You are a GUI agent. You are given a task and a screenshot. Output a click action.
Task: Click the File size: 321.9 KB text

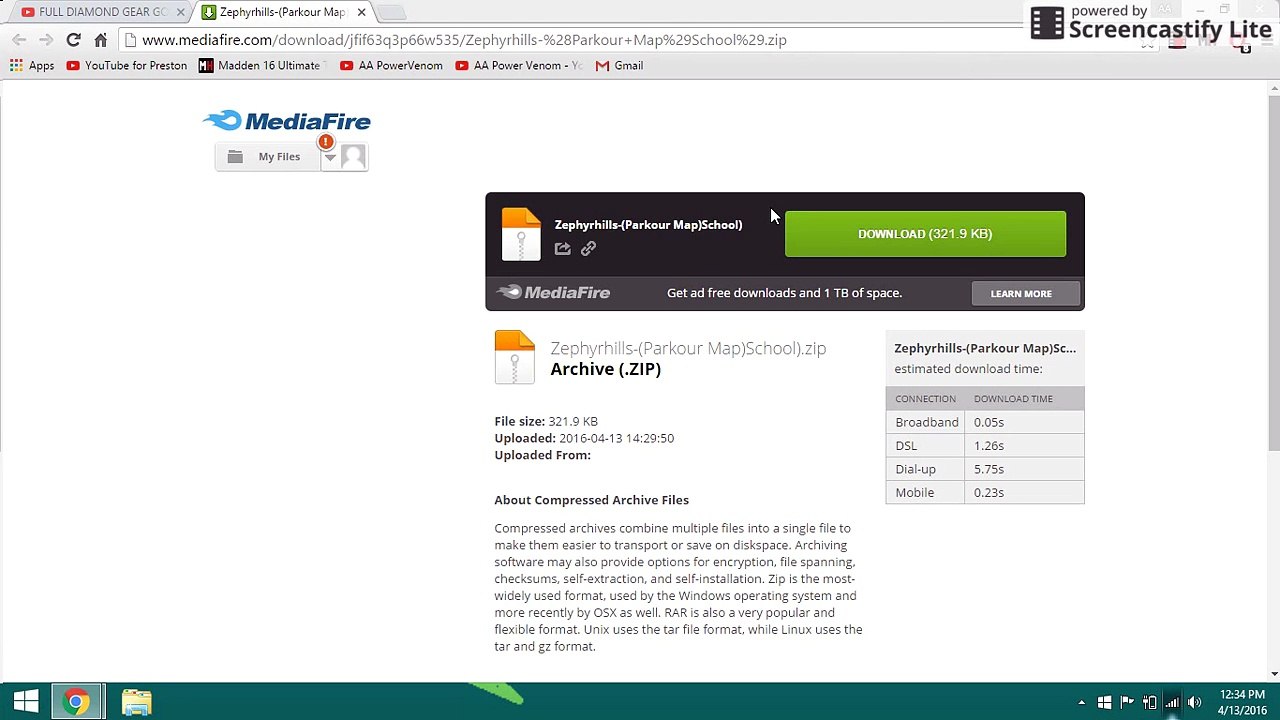tap(546, 422)
